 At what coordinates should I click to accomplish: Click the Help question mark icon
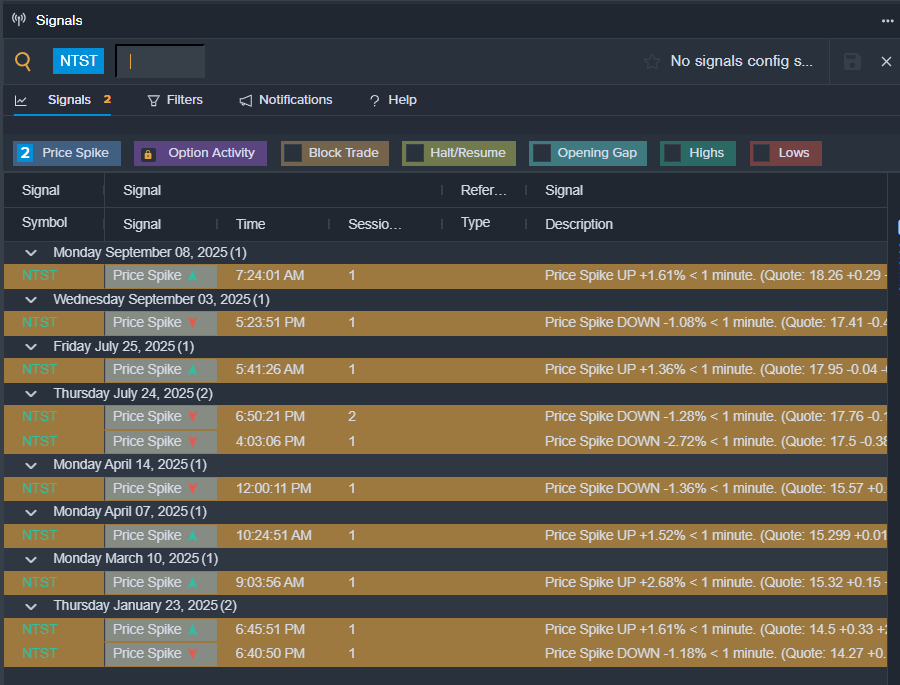pos(374,100)
